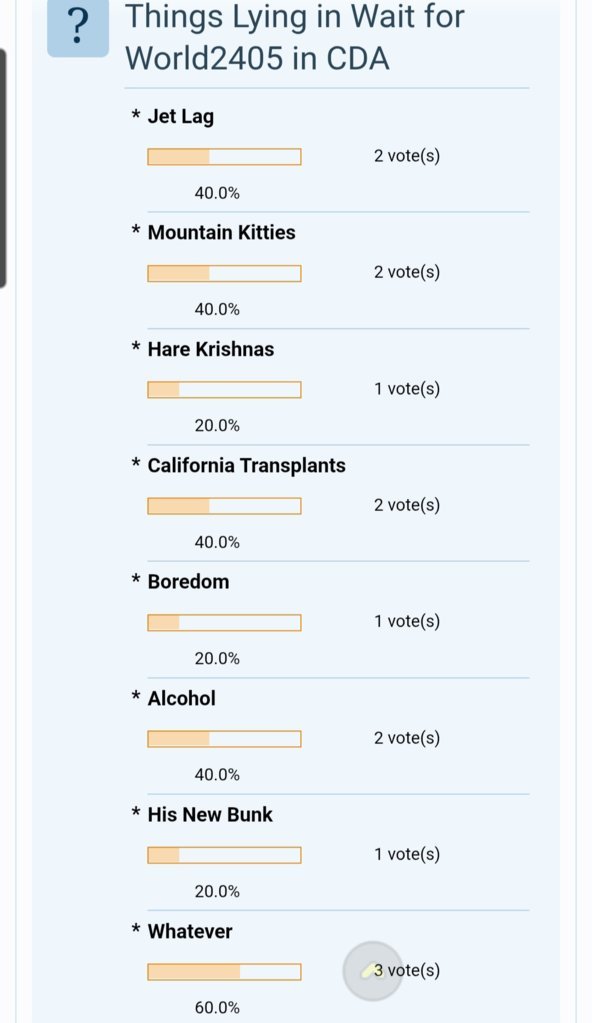This screenshot has height=1023, width=592.
Task: View votes for California Transplants
Action: coord(407,505)
